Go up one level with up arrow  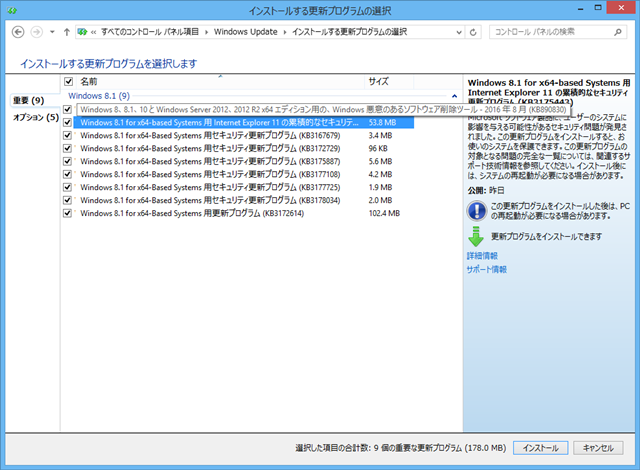click(x=67, y=32)
